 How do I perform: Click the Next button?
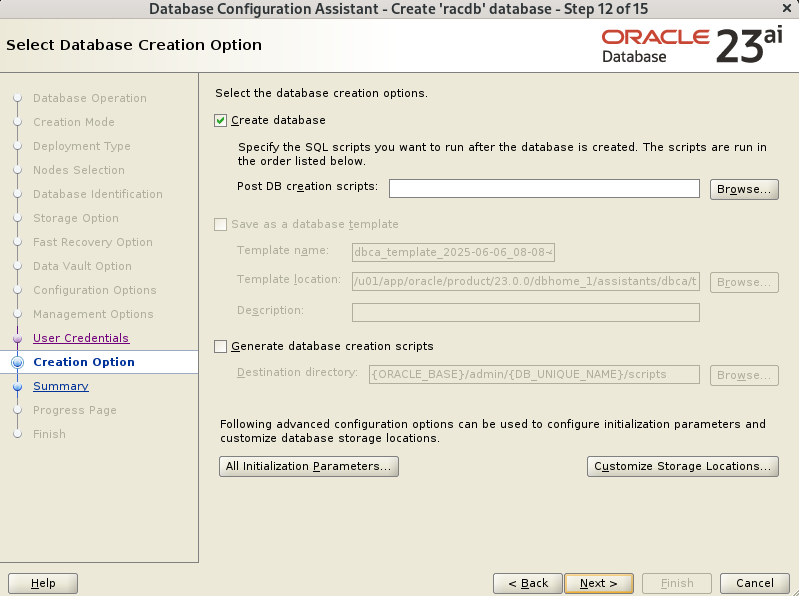[599, 583]
